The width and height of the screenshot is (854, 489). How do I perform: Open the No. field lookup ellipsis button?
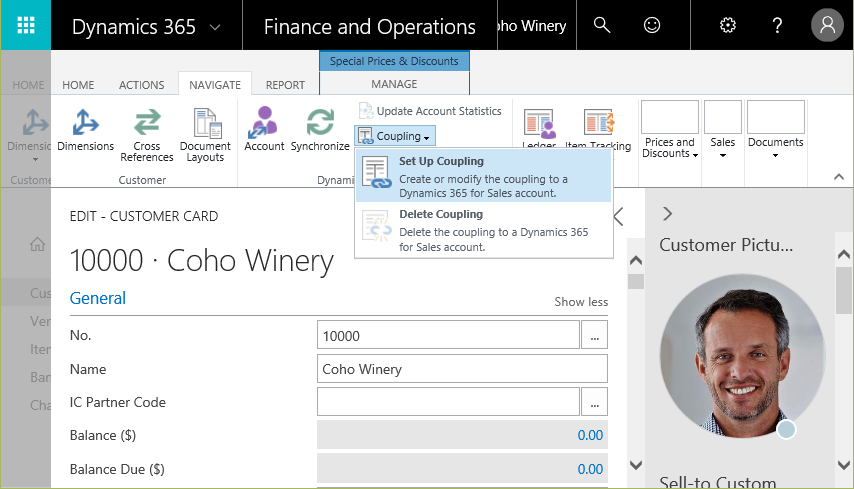pos(594,335)
